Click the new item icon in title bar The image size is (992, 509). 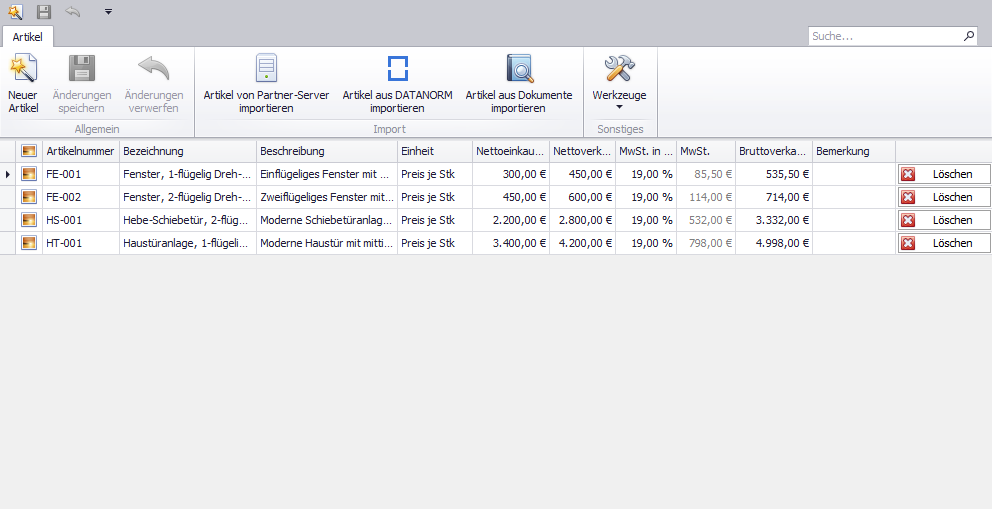point(15,12)
